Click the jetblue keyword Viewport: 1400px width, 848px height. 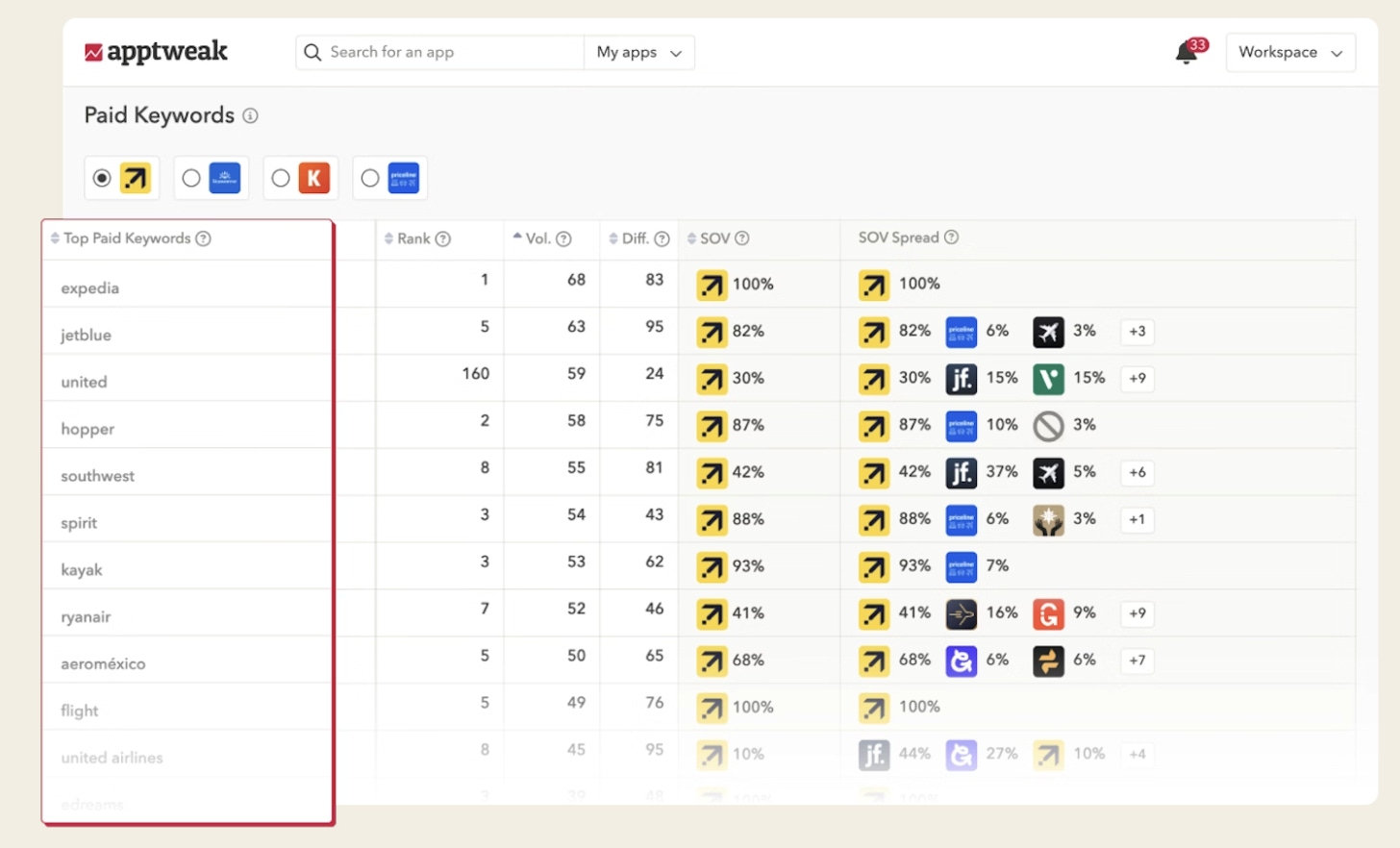tap(87, 336)
